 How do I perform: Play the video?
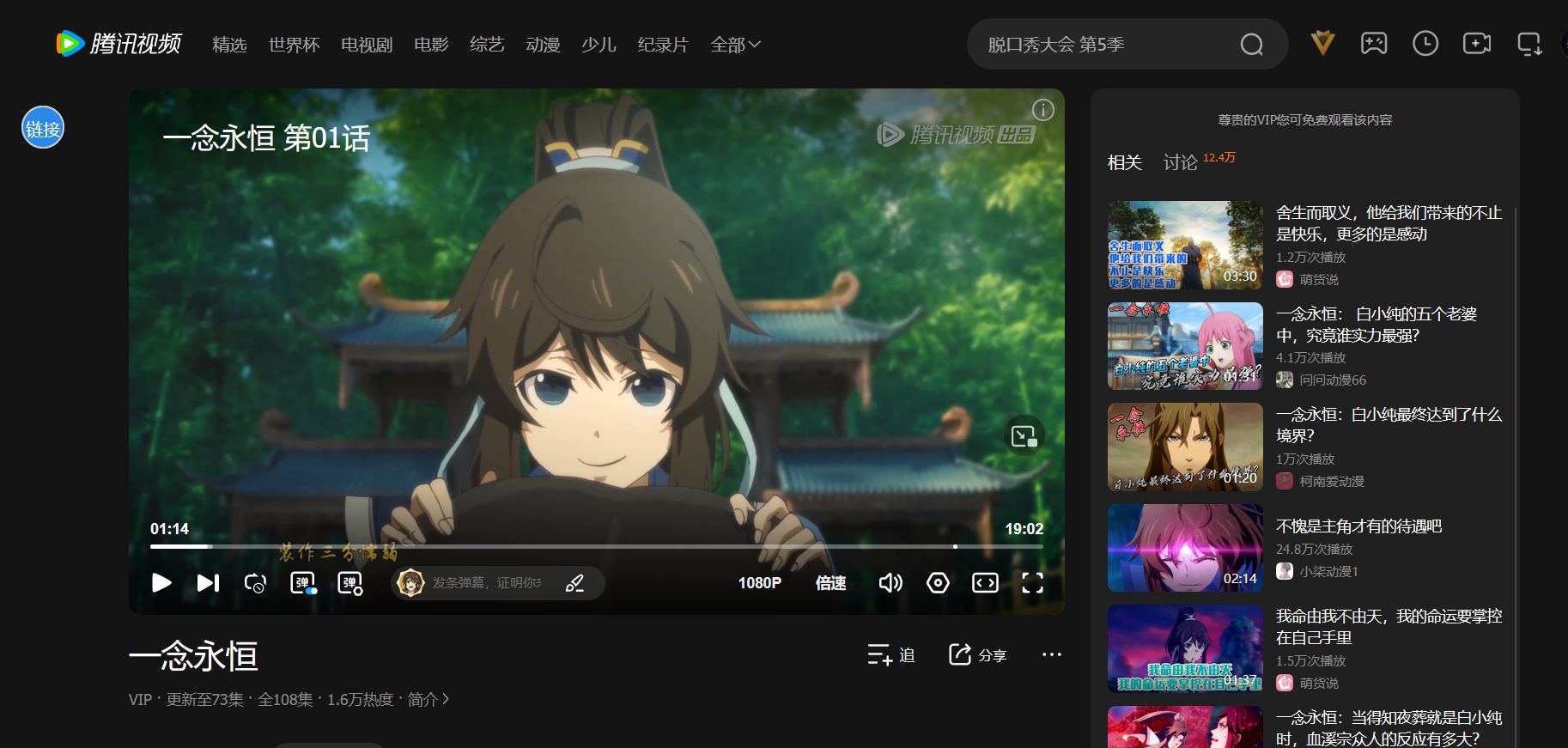pyautogui.click(x=161, y=583)
